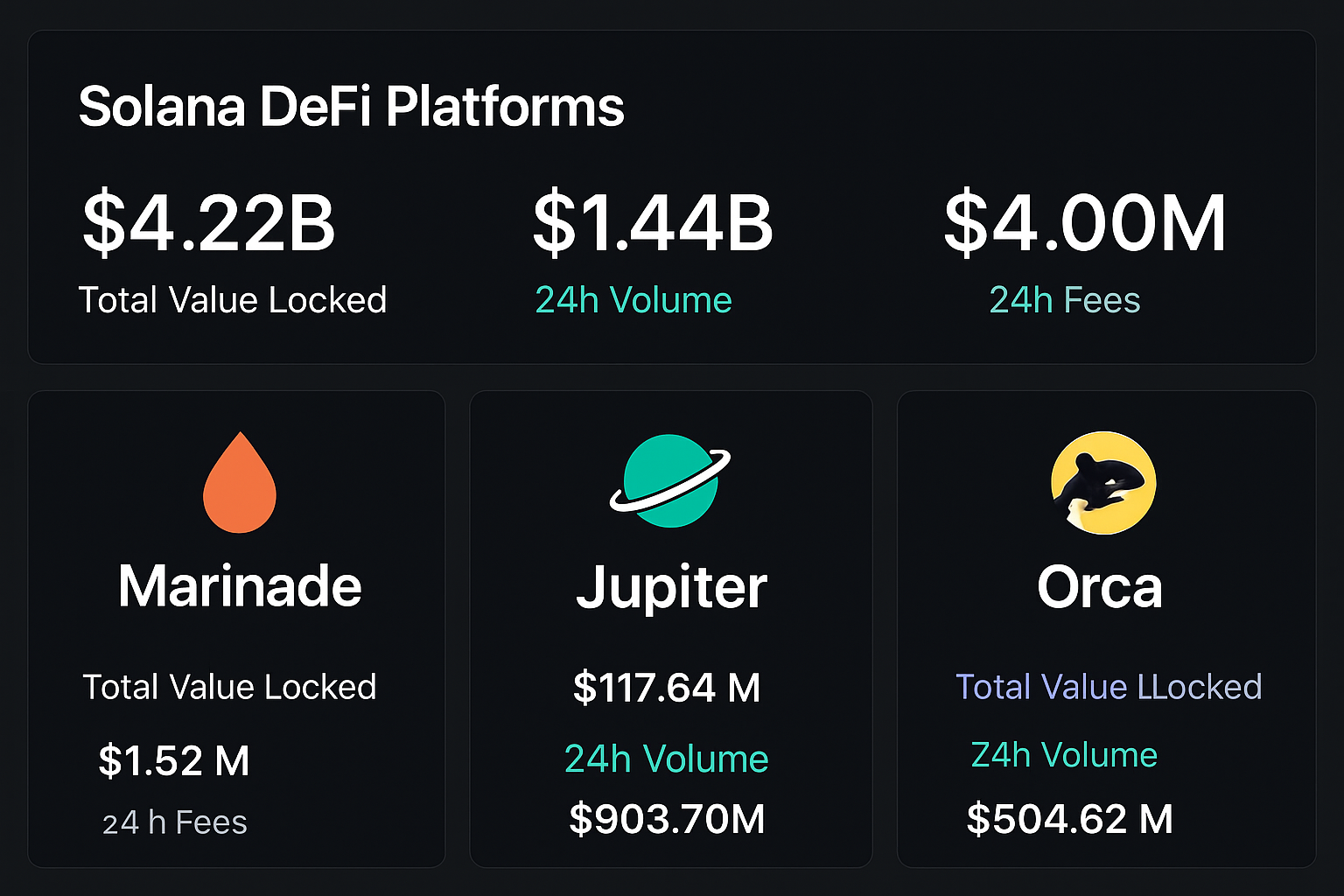Select Marinade's 24 h Fees text
This screenshot has width=1344, height=896.
coord(174,822)
